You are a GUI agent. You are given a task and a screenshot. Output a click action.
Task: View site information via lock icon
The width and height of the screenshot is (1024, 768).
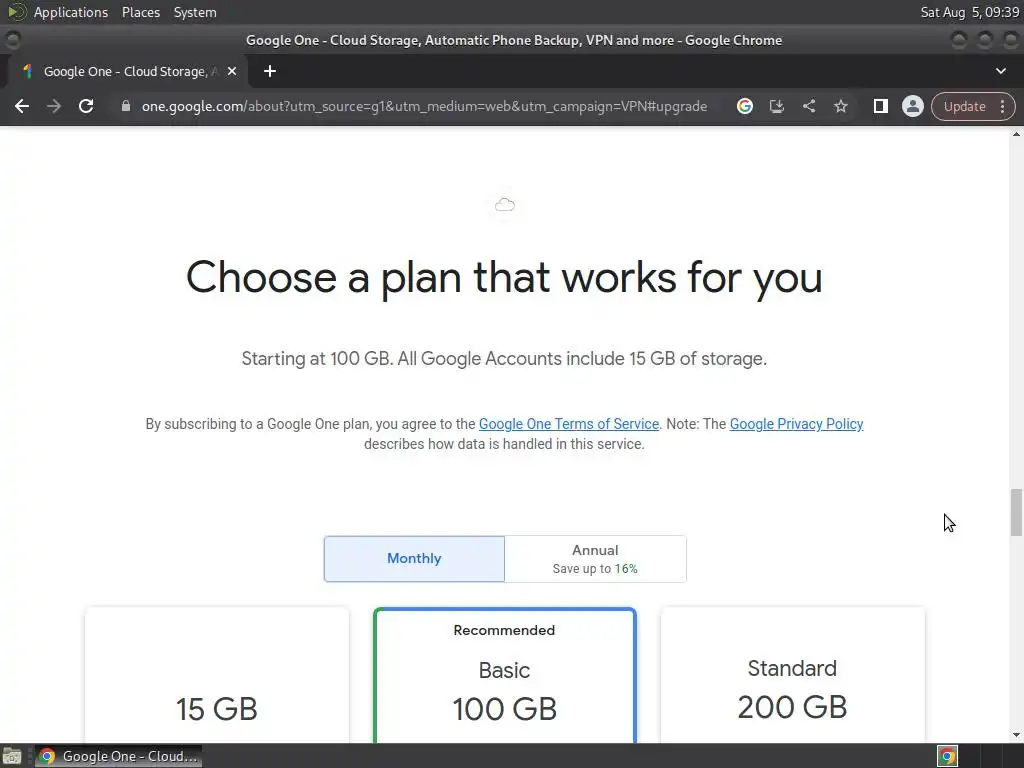click(x=125, y=106)
